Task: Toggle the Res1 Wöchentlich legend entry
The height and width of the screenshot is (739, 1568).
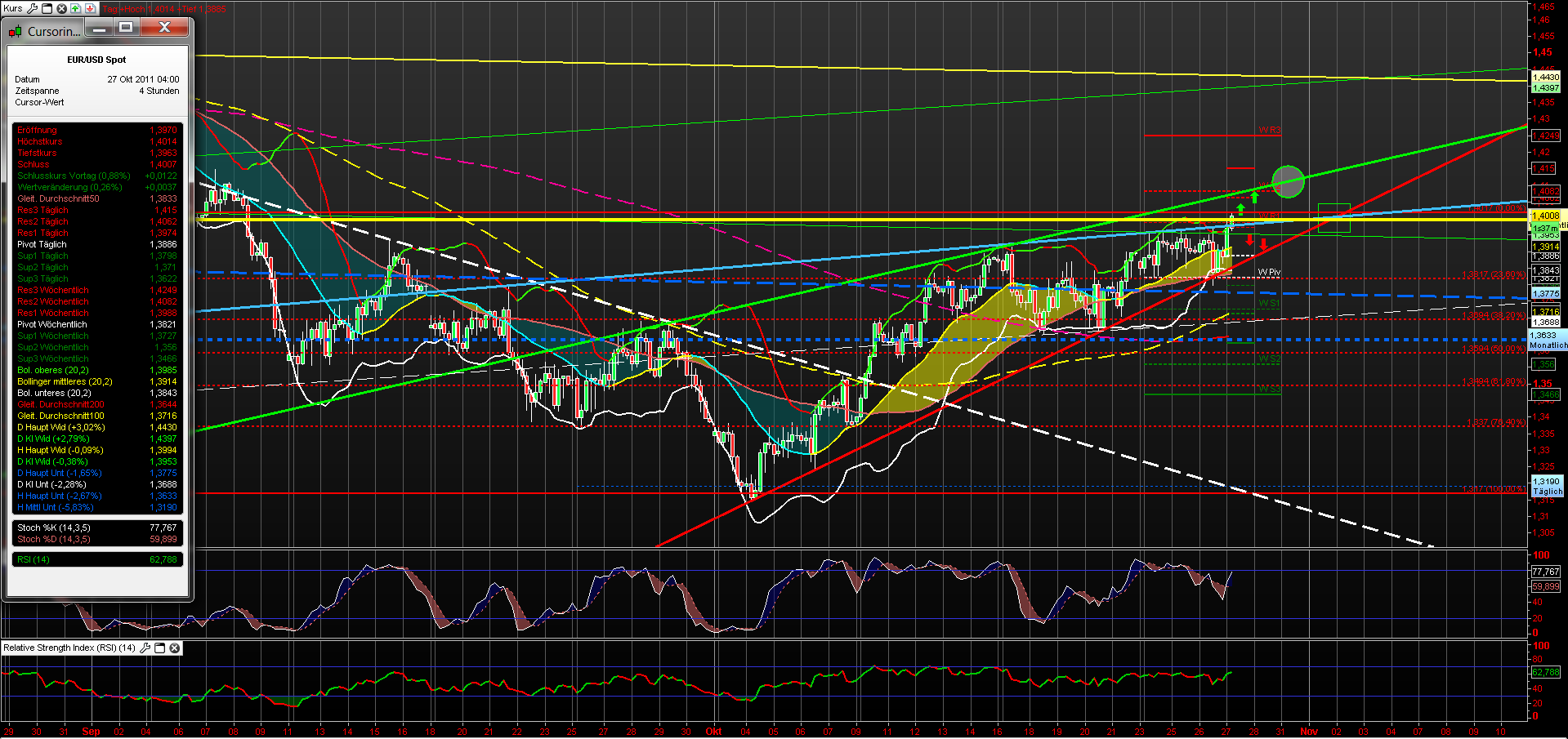Action: click(x=51, y=313)
